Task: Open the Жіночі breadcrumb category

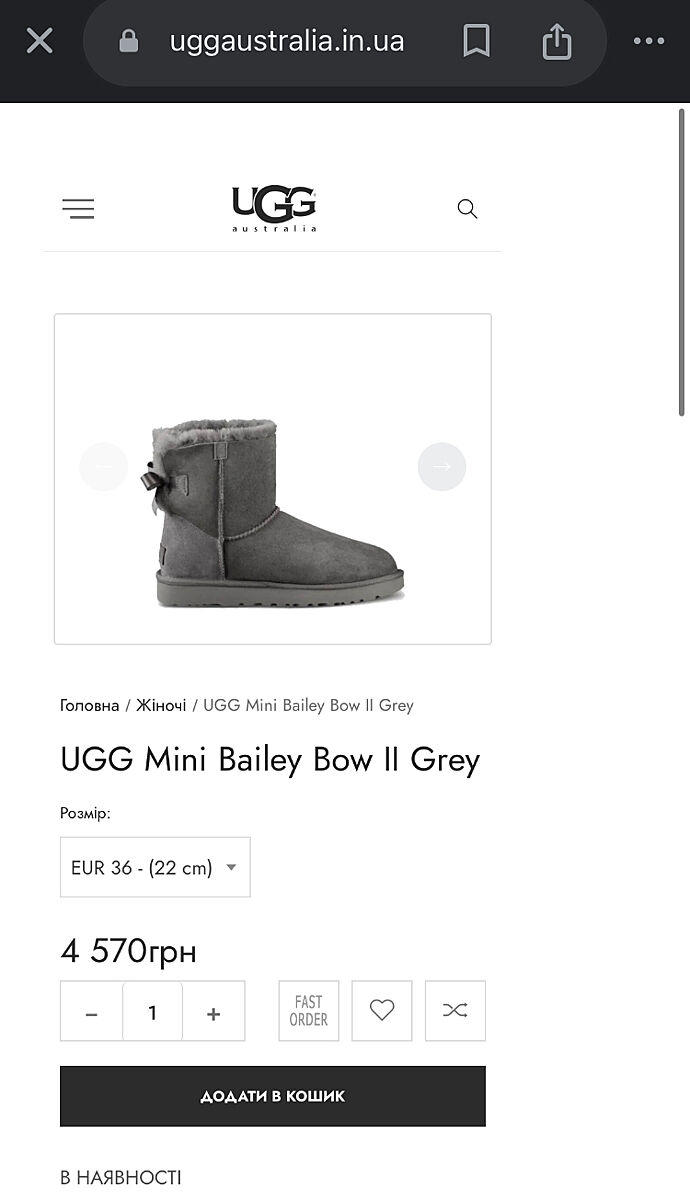Action: 161,705
